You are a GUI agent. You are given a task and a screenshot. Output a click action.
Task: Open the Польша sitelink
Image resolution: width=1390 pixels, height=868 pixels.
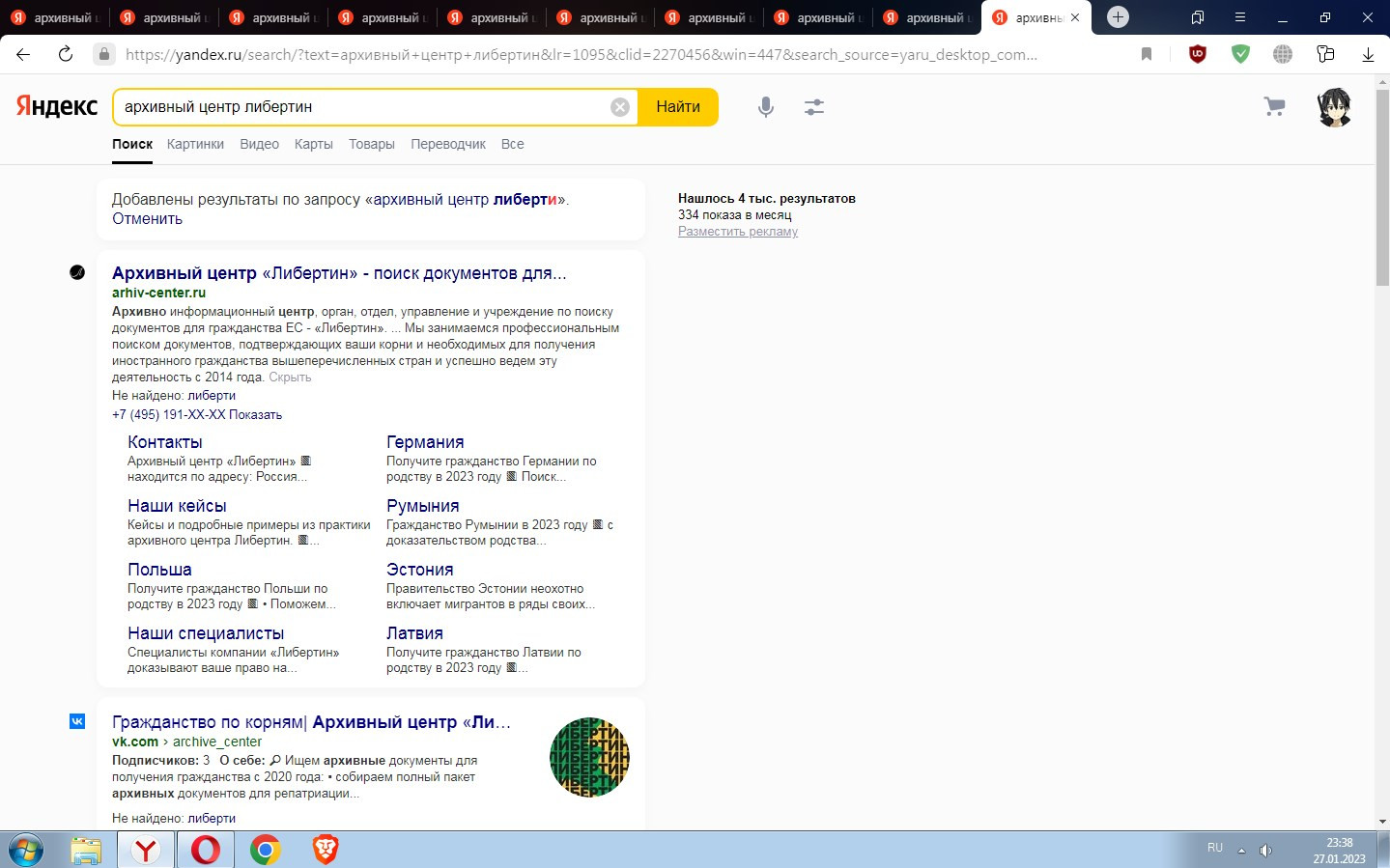click(159, 570)
